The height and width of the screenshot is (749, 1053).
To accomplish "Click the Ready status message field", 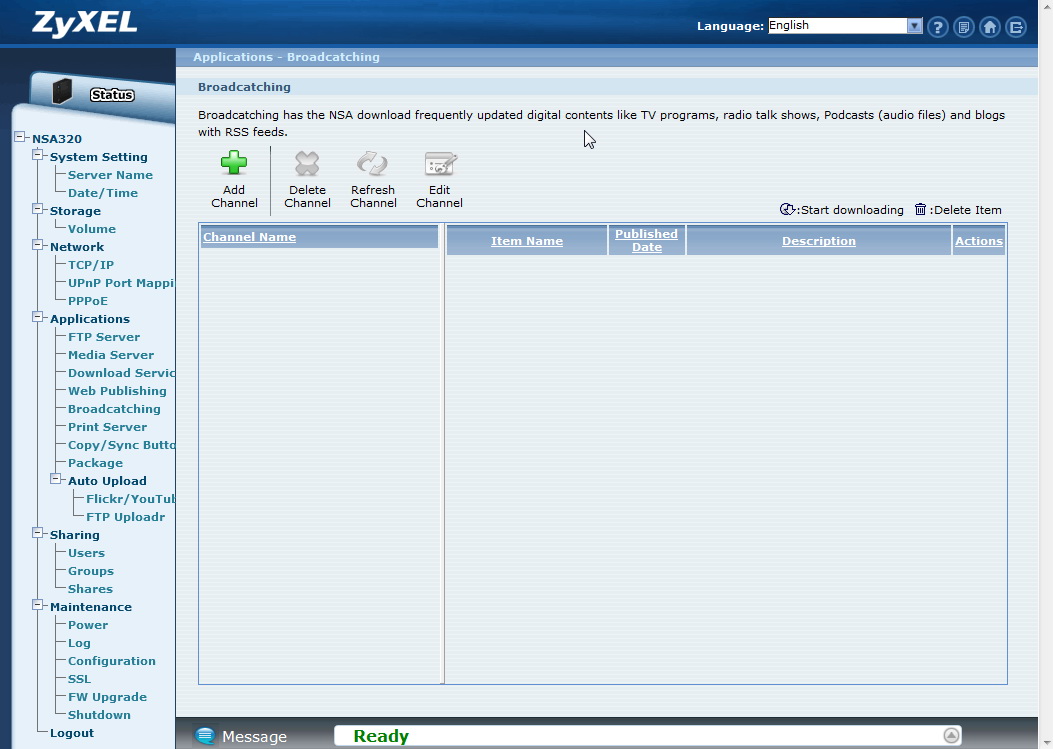I will coord(648,736).
